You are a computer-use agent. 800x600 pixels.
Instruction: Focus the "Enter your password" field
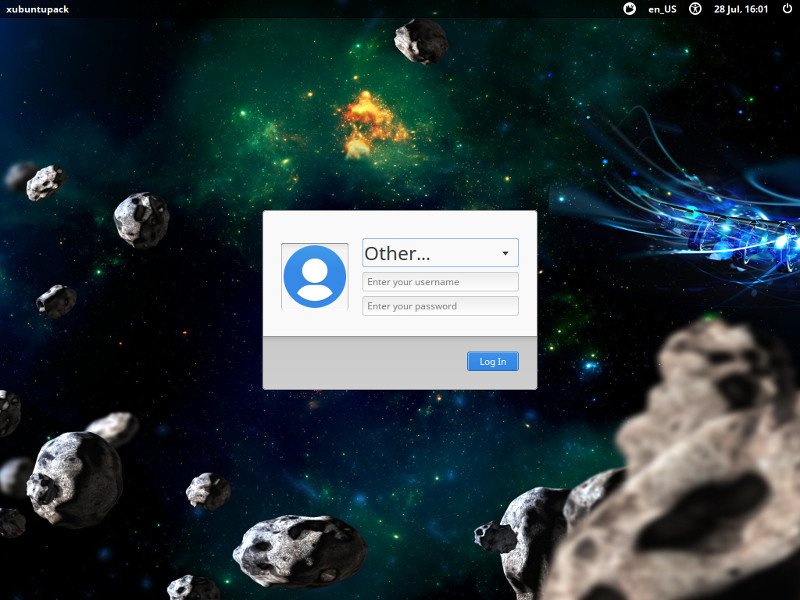click(x=440, y=306)
